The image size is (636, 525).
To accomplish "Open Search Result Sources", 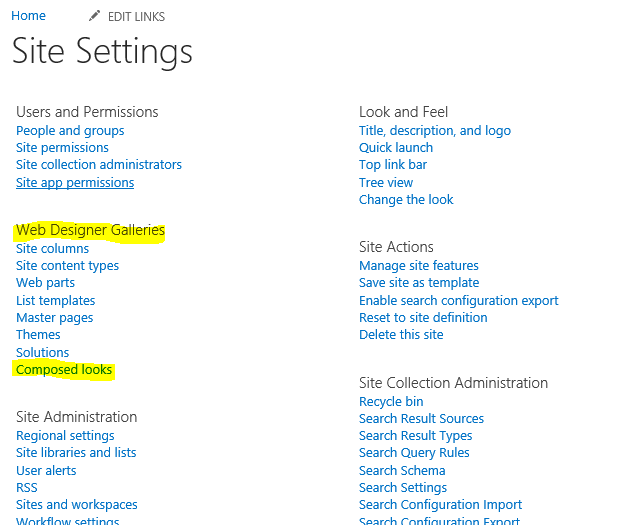I will (x=421, y=419).
